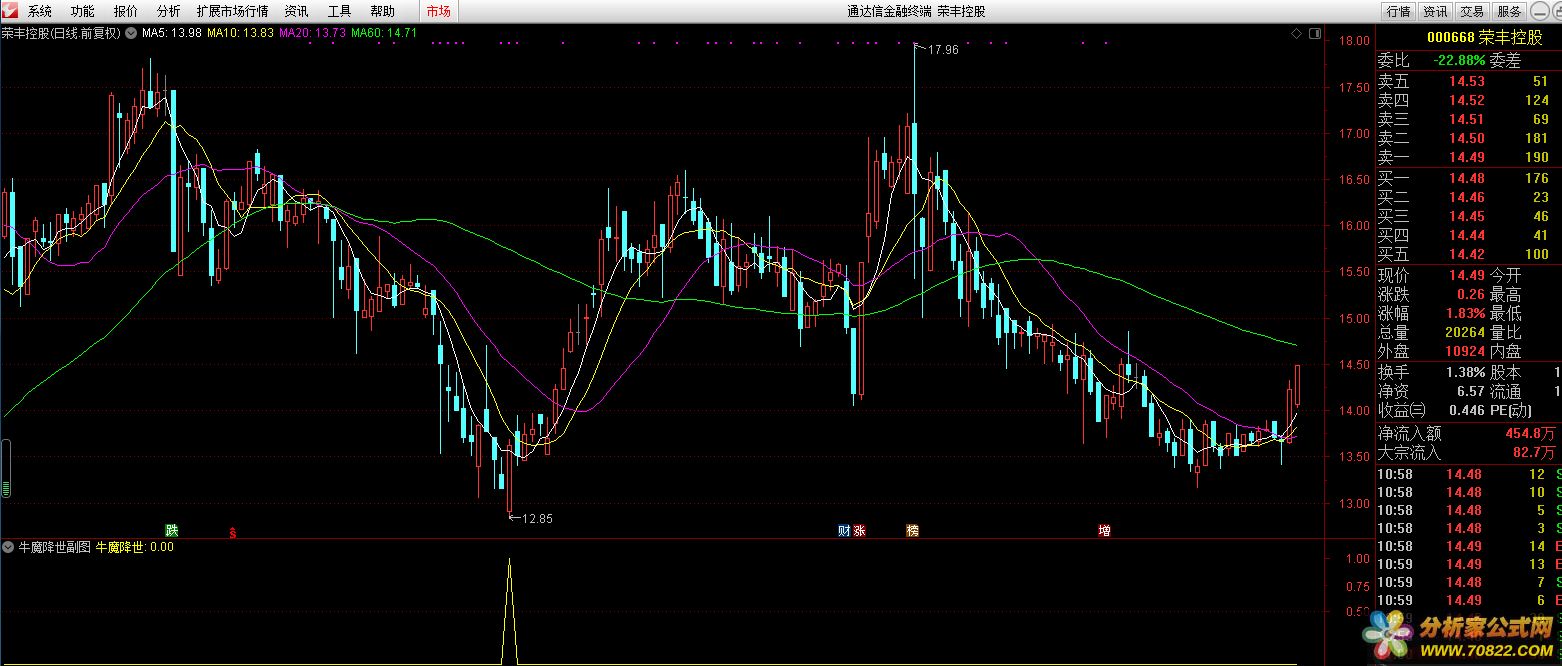
Task: Click the 总量 20264 value
Action: pyautogui.click(x=1464, y=332)
